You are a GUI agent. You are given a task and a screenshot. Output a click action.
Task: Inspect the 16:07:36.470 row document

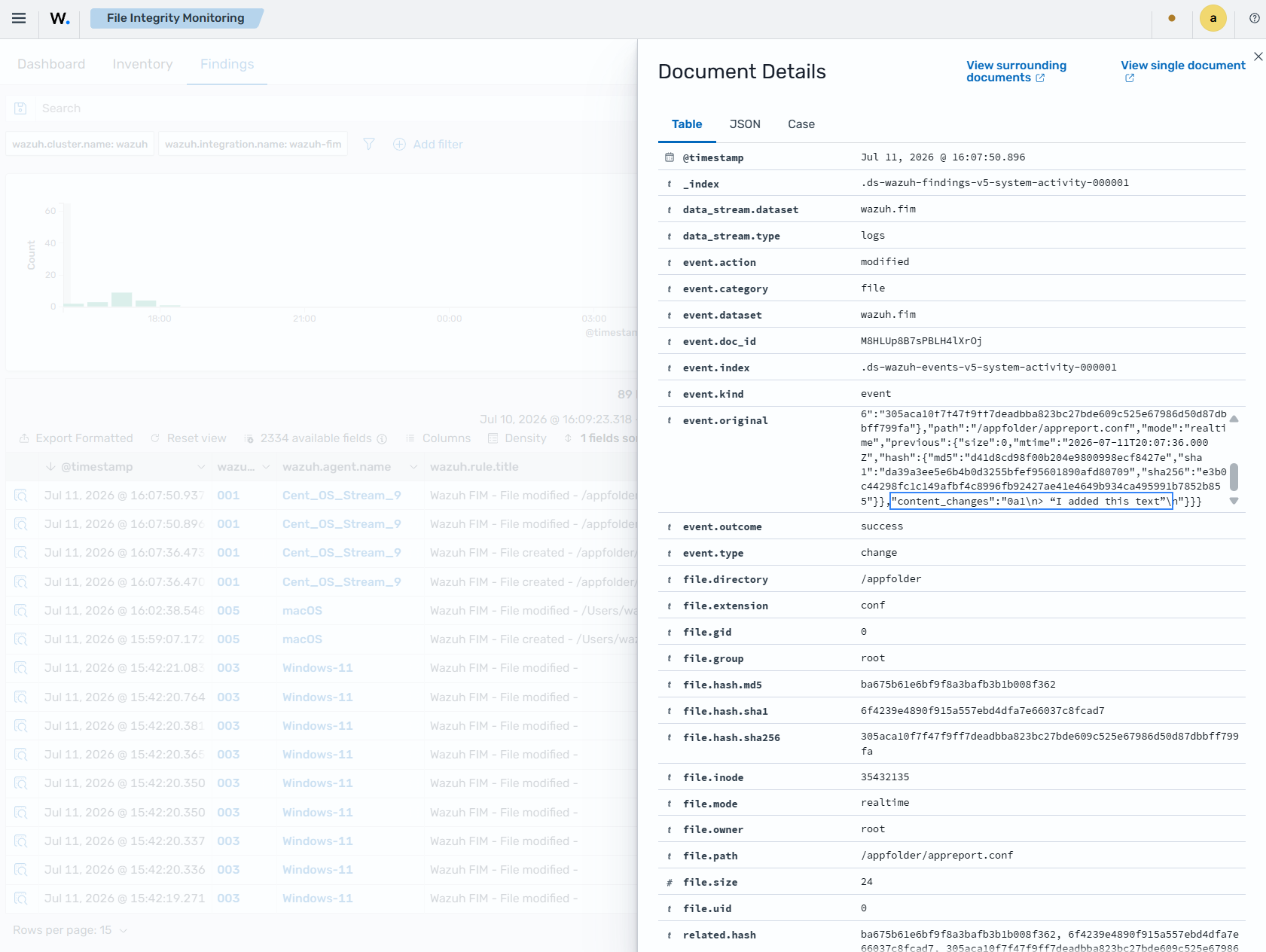(21, 582)
